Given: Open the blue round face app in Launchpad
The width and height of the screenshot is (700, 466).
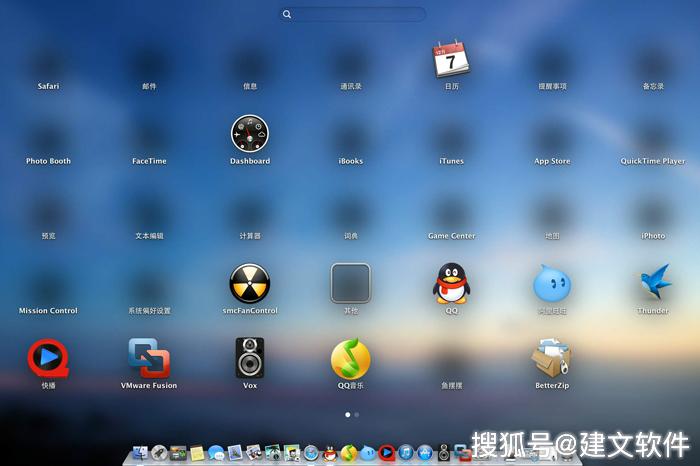Looking at the screenshot, I should tap(552, 283).
